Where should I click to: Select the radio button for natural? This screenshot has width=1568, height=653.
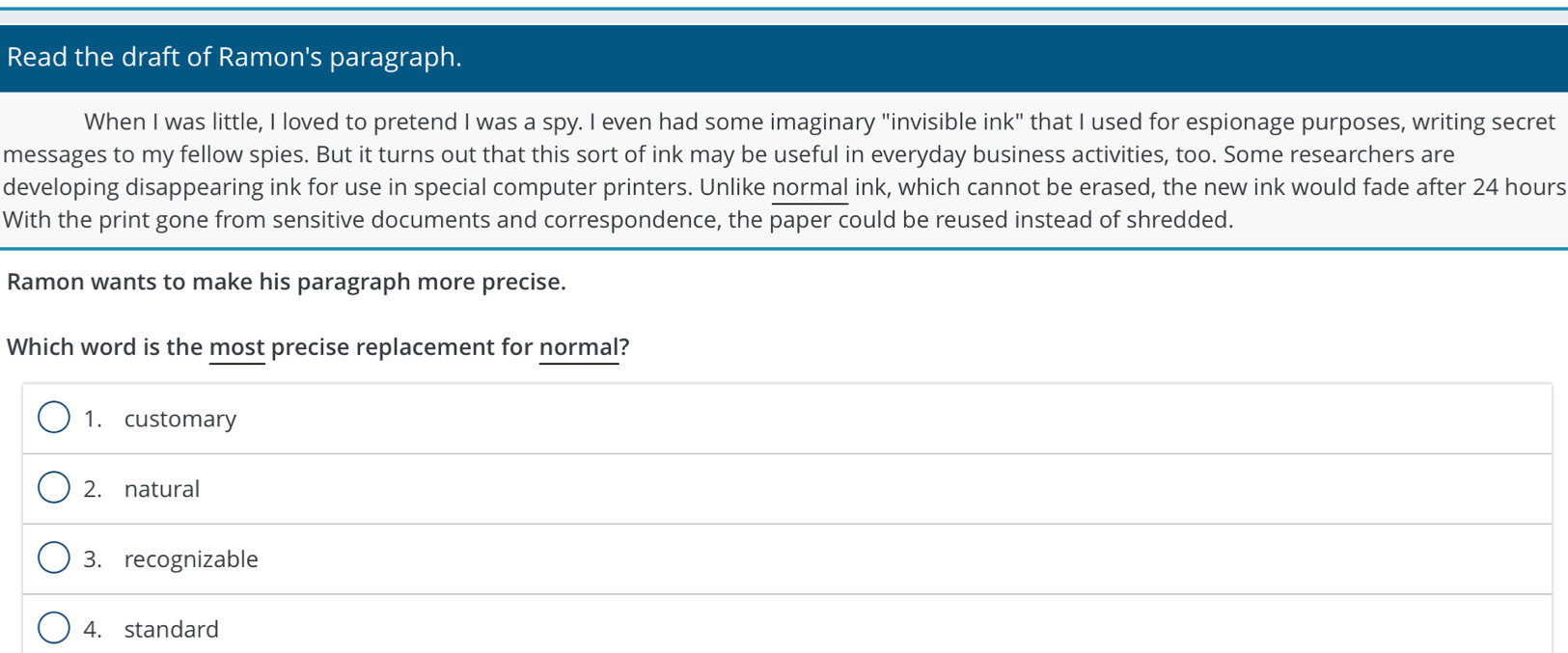point(54,488)
